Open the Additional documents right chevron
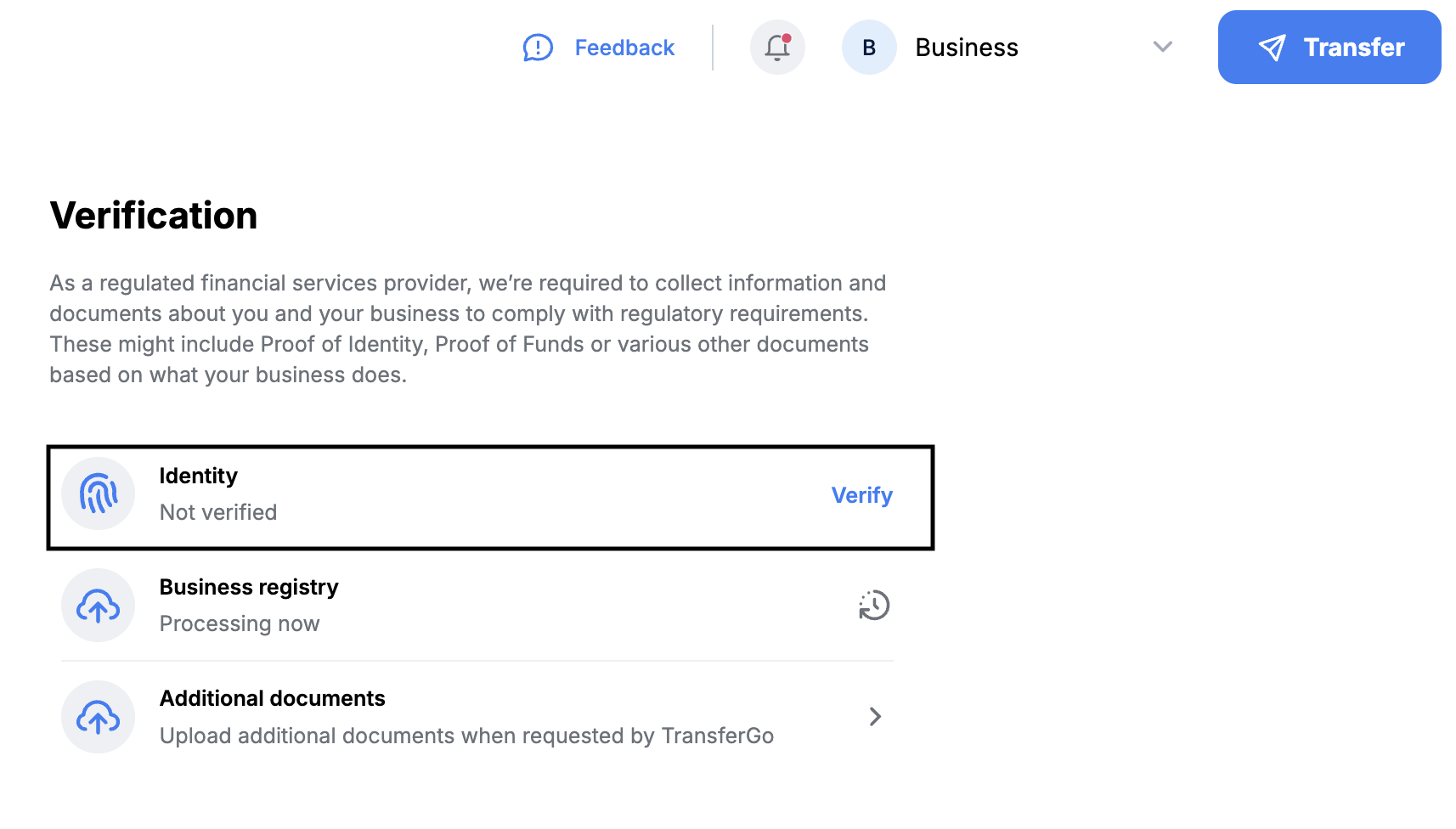The height and width of the screenshot is (829, 1456). tap(875, 717)
